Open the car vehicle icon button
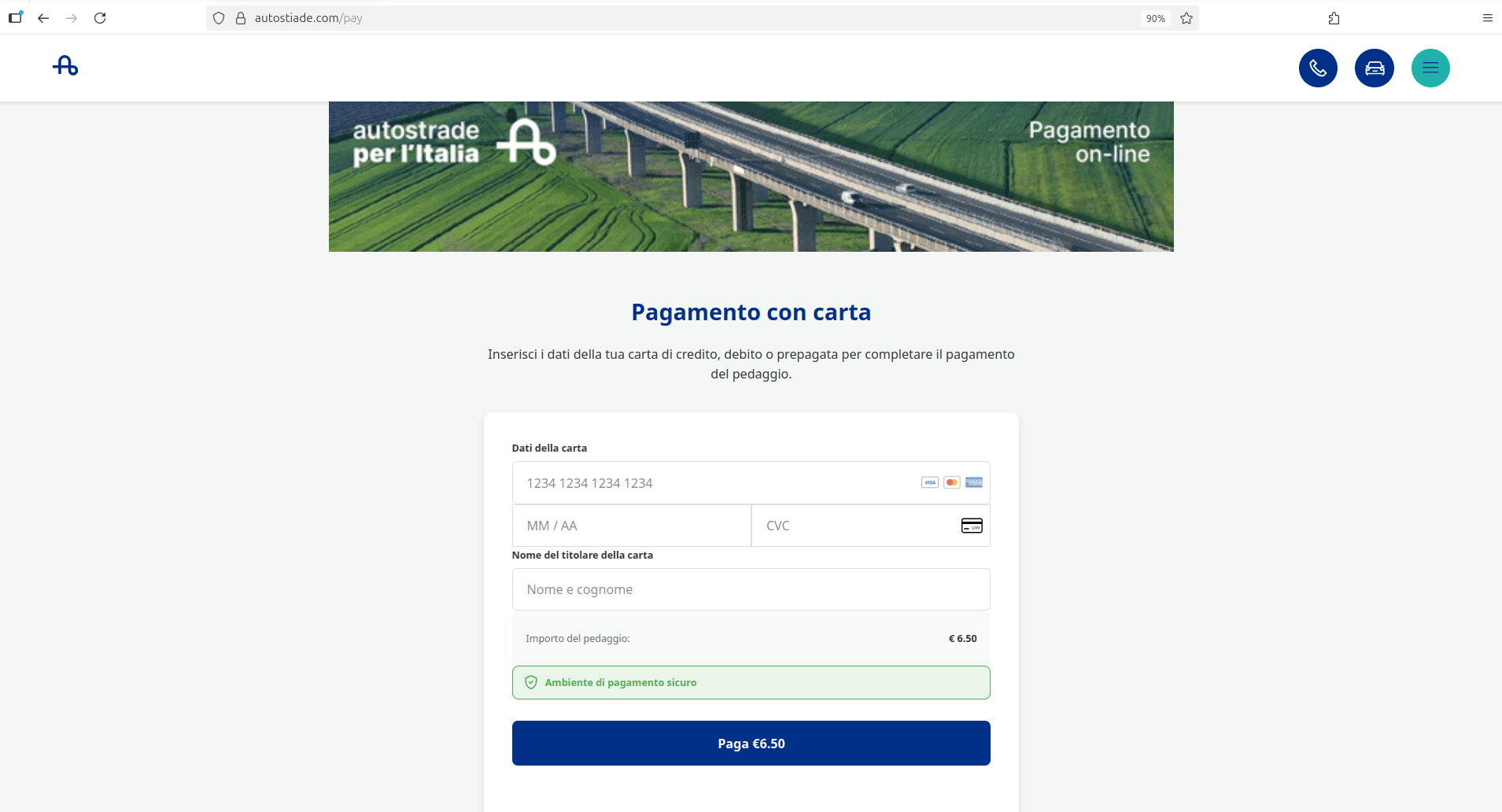The height and width of the screenshot is (812, 1502). (x=1375, y=68)
